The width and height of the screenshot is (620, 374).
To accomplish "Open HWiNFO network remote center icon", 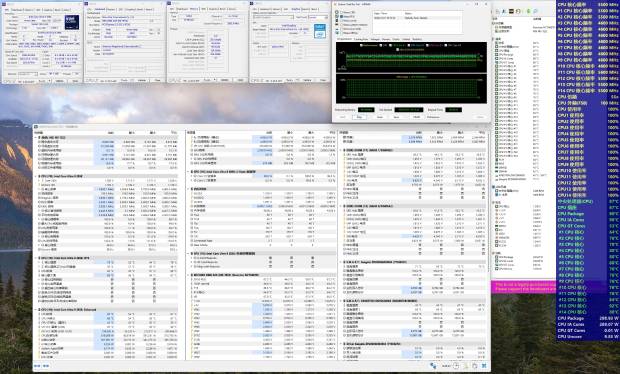I will (x=433, y=366).
